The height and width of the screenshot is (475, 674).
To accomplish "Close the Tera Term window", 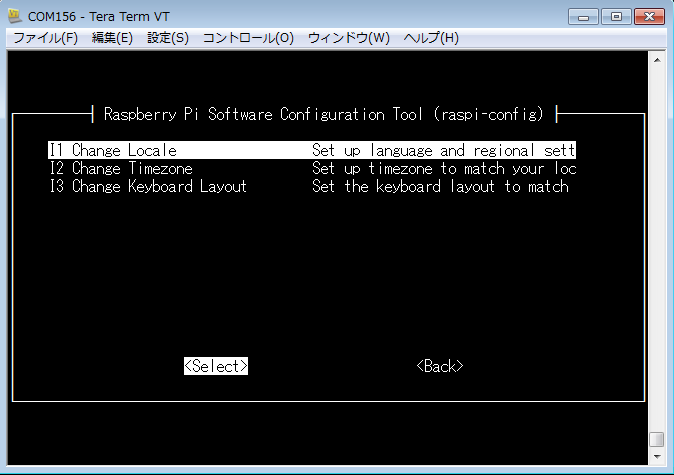I will [x=649, y=17].
